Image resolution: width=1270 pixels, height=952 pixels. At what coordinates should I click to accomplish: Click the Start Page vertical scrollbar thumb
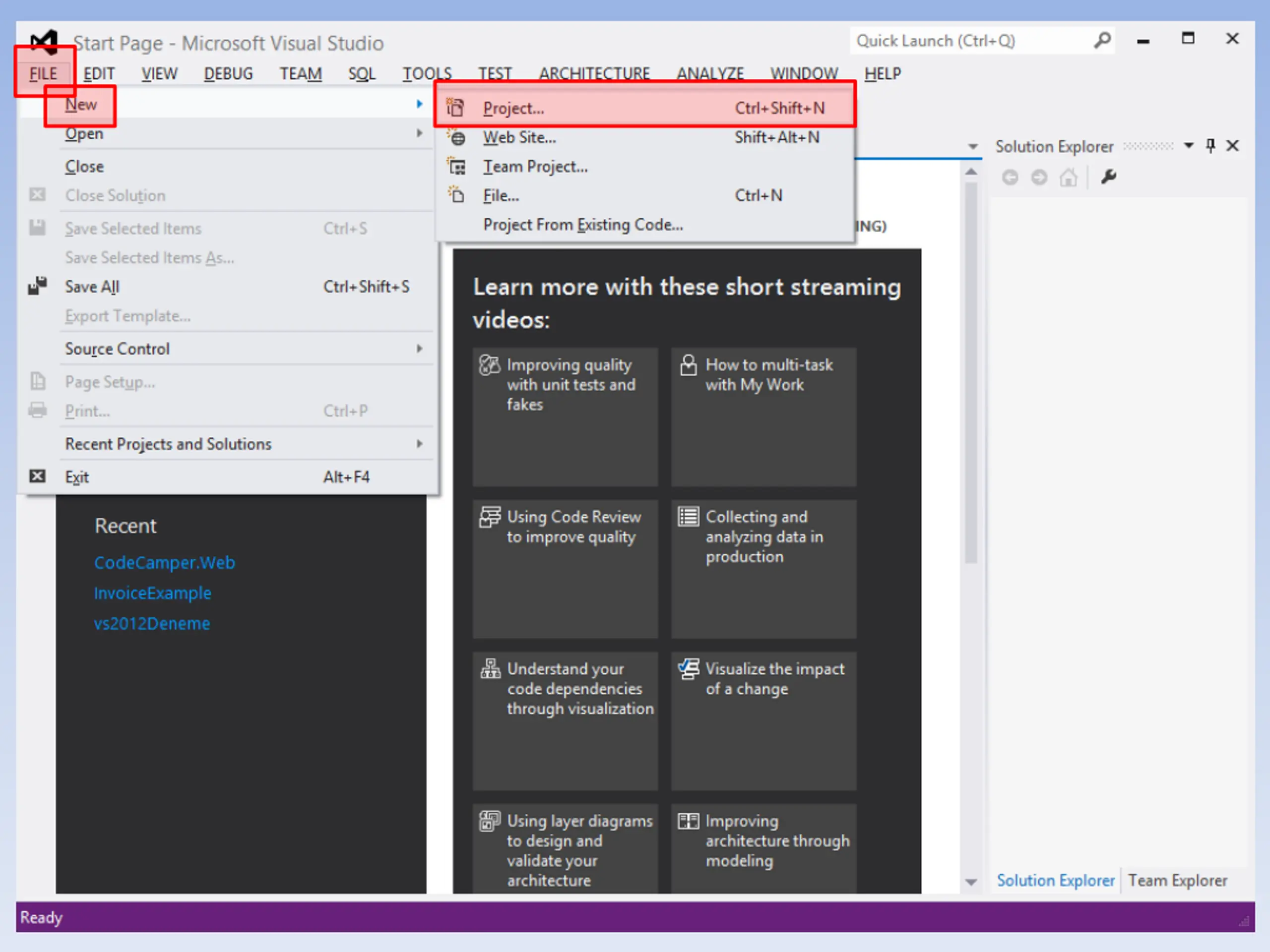[x=971, y=372]
